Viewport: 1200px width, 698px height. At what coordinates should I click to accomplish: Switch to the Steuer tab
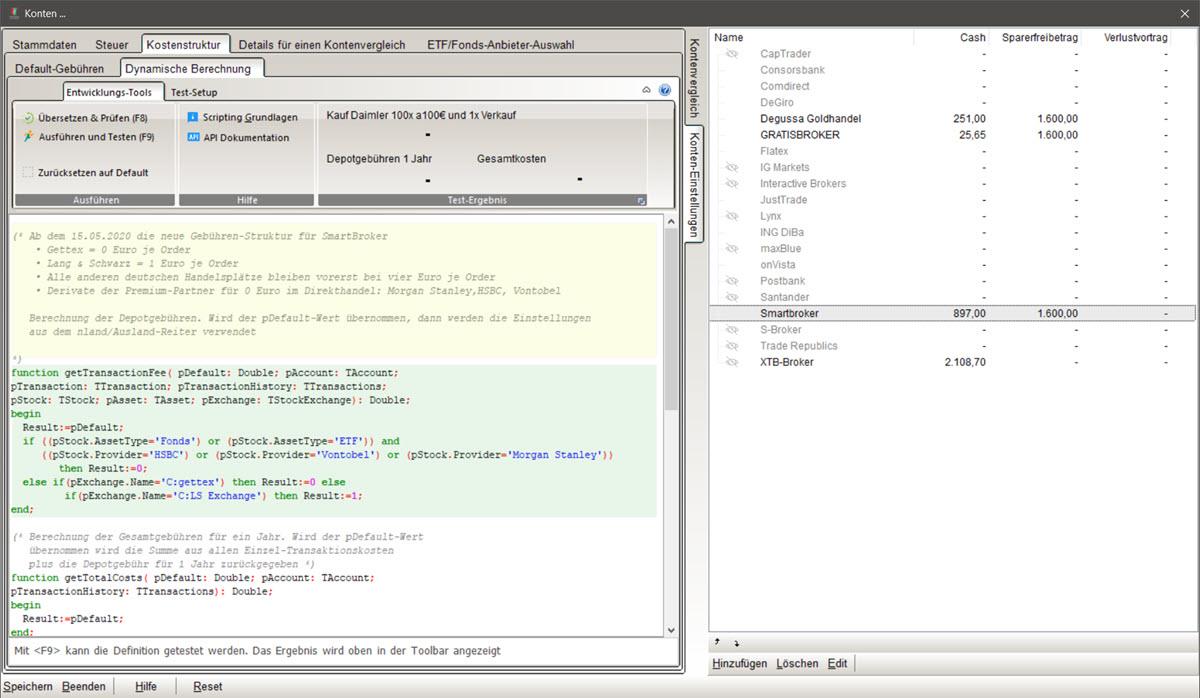click(x=112, y=45)
